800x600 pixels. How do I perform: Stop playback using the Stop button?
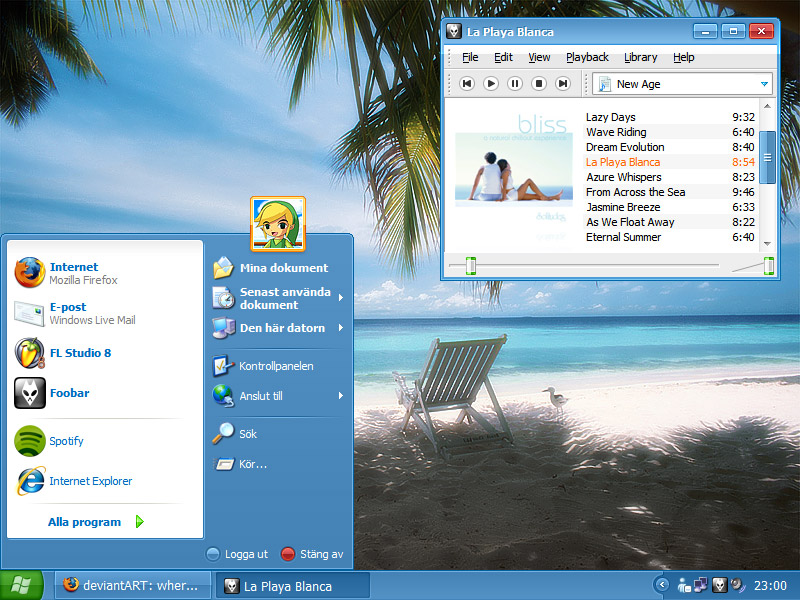(x=539, y=84)
